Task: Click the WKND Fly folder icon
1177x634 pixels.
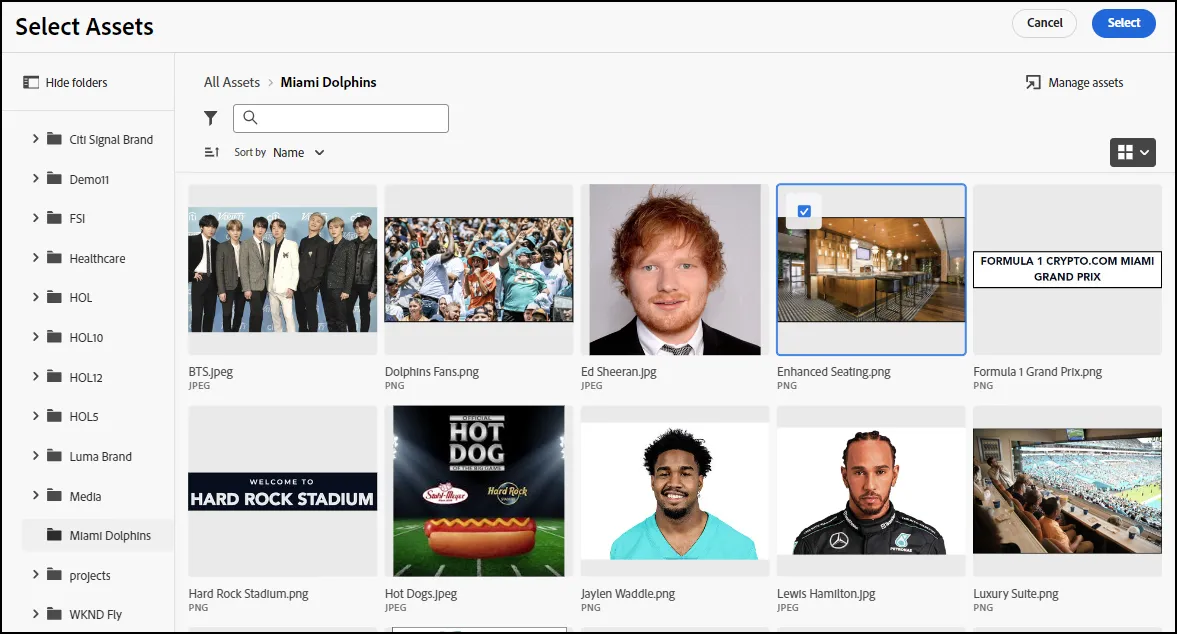Action: point(54,614)
